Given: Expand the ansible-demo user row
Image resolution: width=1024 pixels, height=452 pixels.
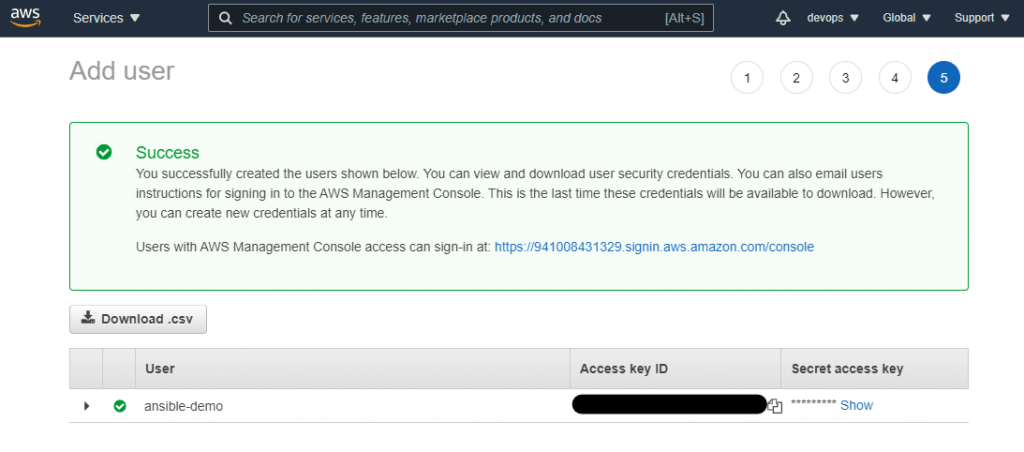Looking at the screenshot, I should pyautogui.click(x=86, y=406).
